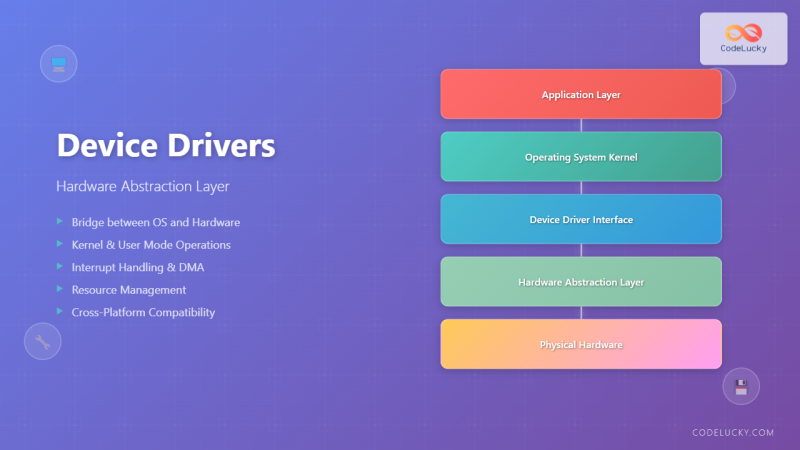Open the CODELUCKY.COM link

(x=733, y=432)
